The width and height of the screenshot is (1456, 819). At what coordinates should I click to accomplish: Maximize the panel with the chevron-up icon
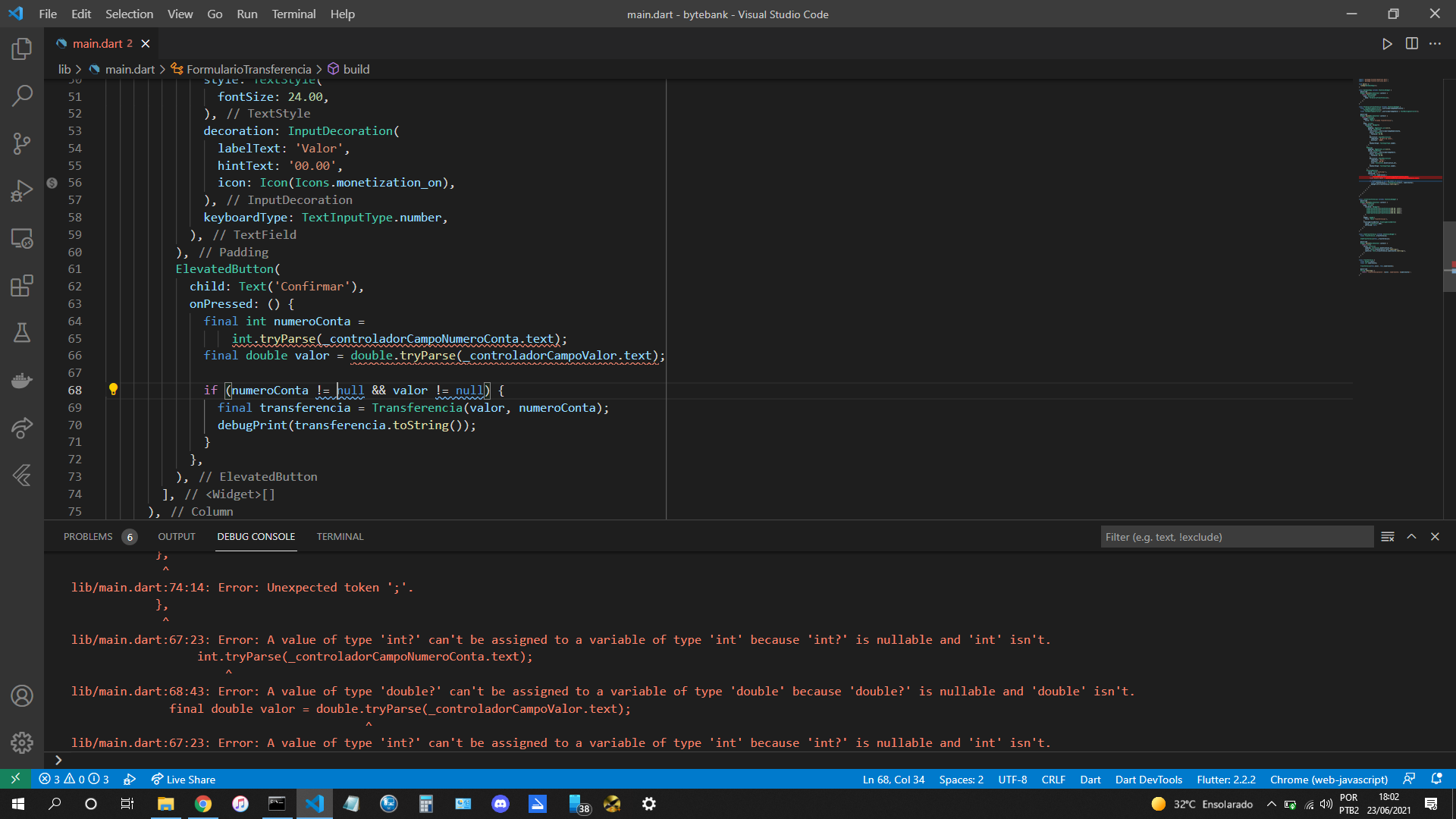[1411, 537]
